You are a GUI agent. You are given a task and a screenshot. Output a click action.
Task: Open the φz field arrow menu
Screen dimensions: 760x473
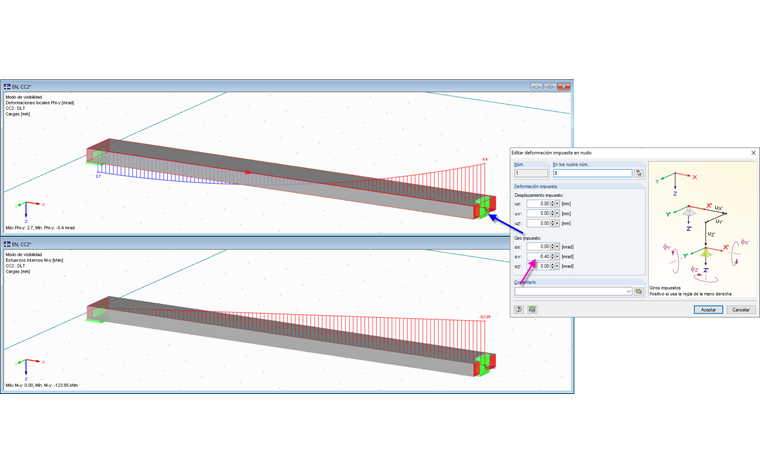[557, 266]
